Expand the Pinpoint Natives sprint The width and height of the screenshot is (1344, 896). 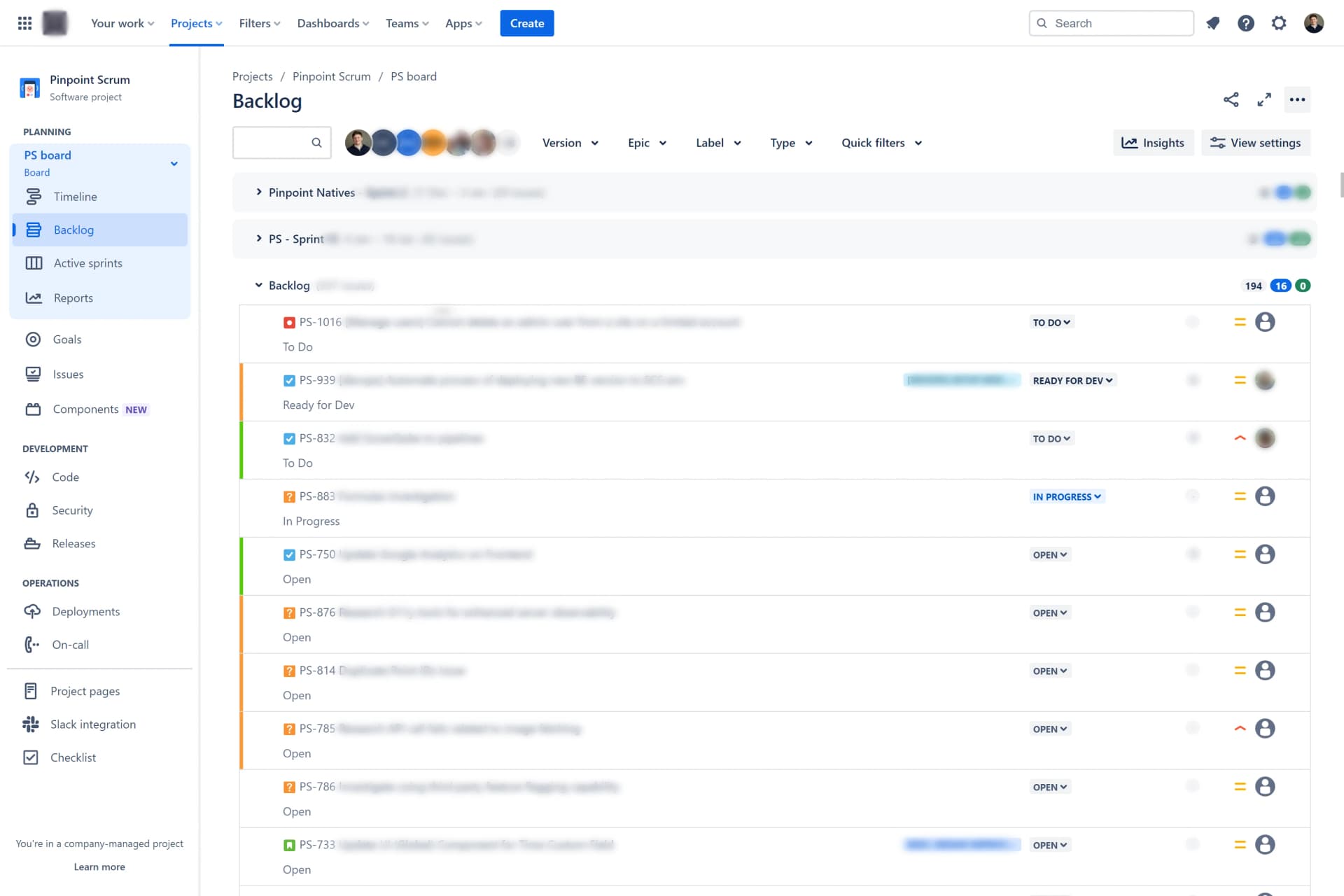pyautogui.click(x=258, y=192)
